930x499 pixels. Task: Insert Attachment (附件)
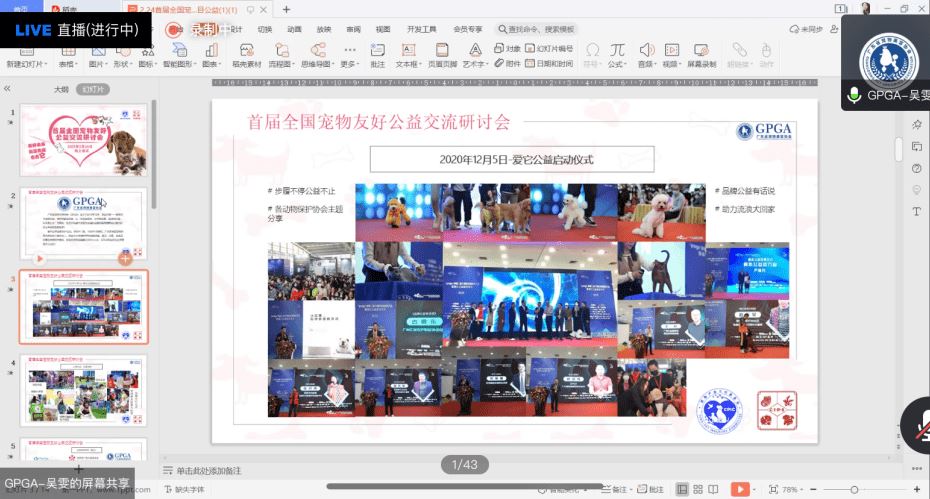point(508,63)
